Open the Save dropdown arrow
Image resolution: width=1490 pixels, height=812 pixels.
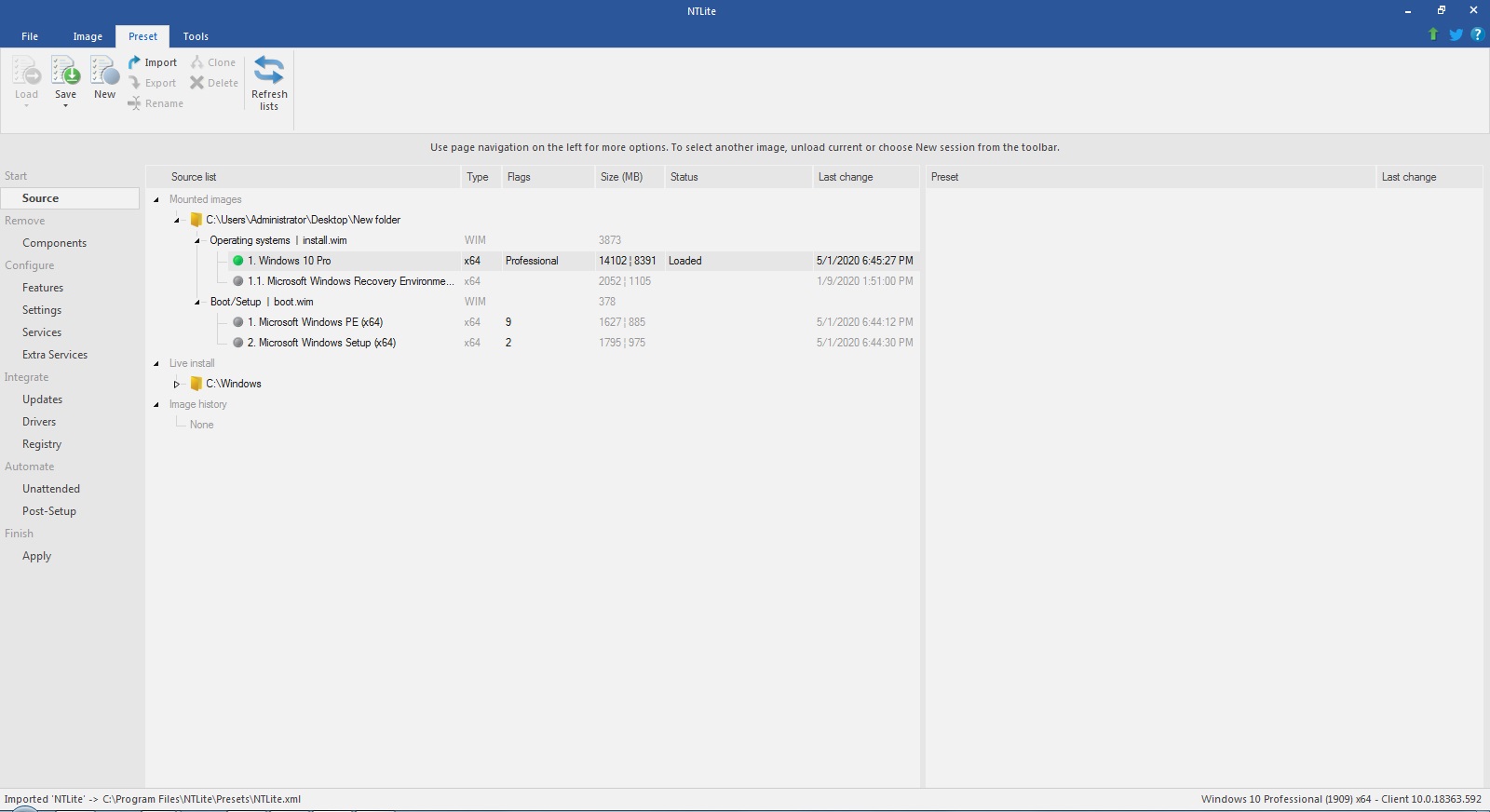[x=65, y=106]
